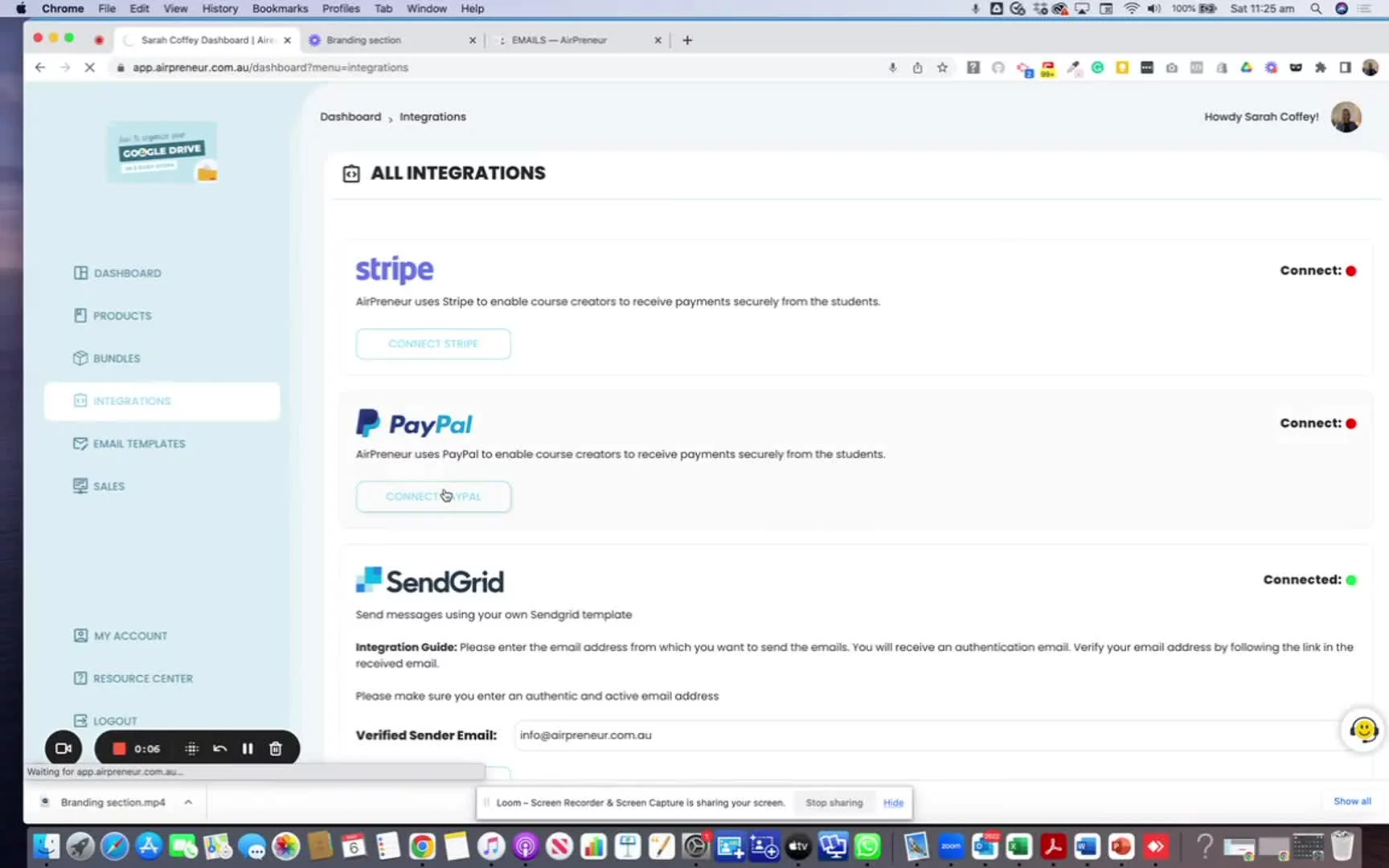Bookmark this page with star icon

tap(942, 68)
